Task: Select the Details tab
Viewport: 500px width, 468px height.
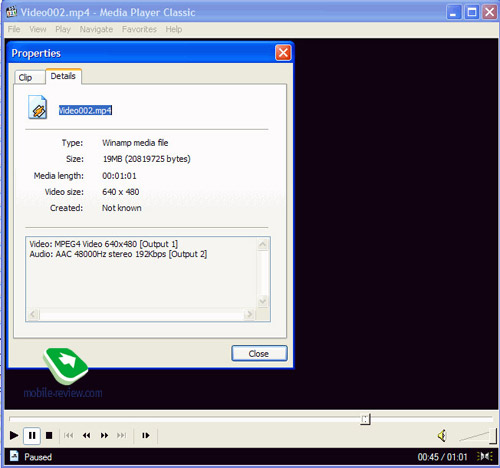Action: [63, 76]
